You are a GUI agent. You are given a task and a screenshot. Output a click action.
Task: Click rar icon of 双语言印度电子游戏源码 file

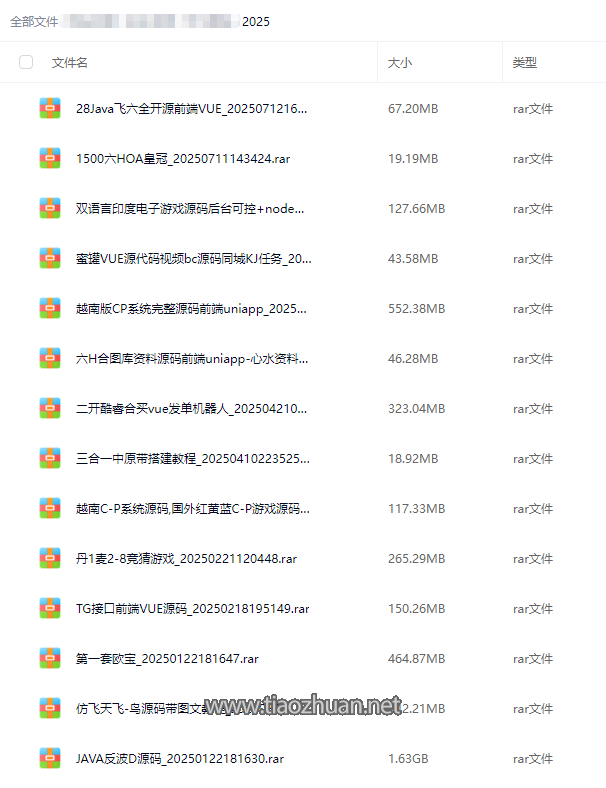point(50,209)
